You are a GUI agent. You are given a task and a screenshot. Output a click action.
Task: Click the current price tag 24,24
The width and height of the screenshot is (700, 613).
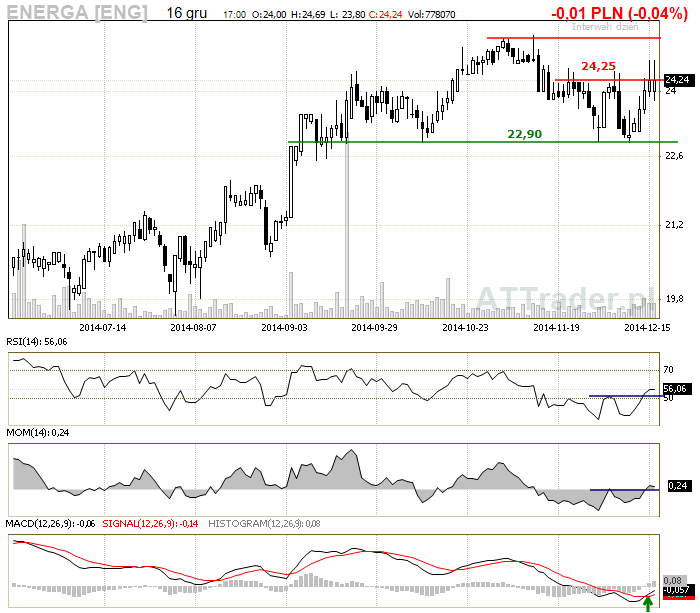click(x=677, y=80)
